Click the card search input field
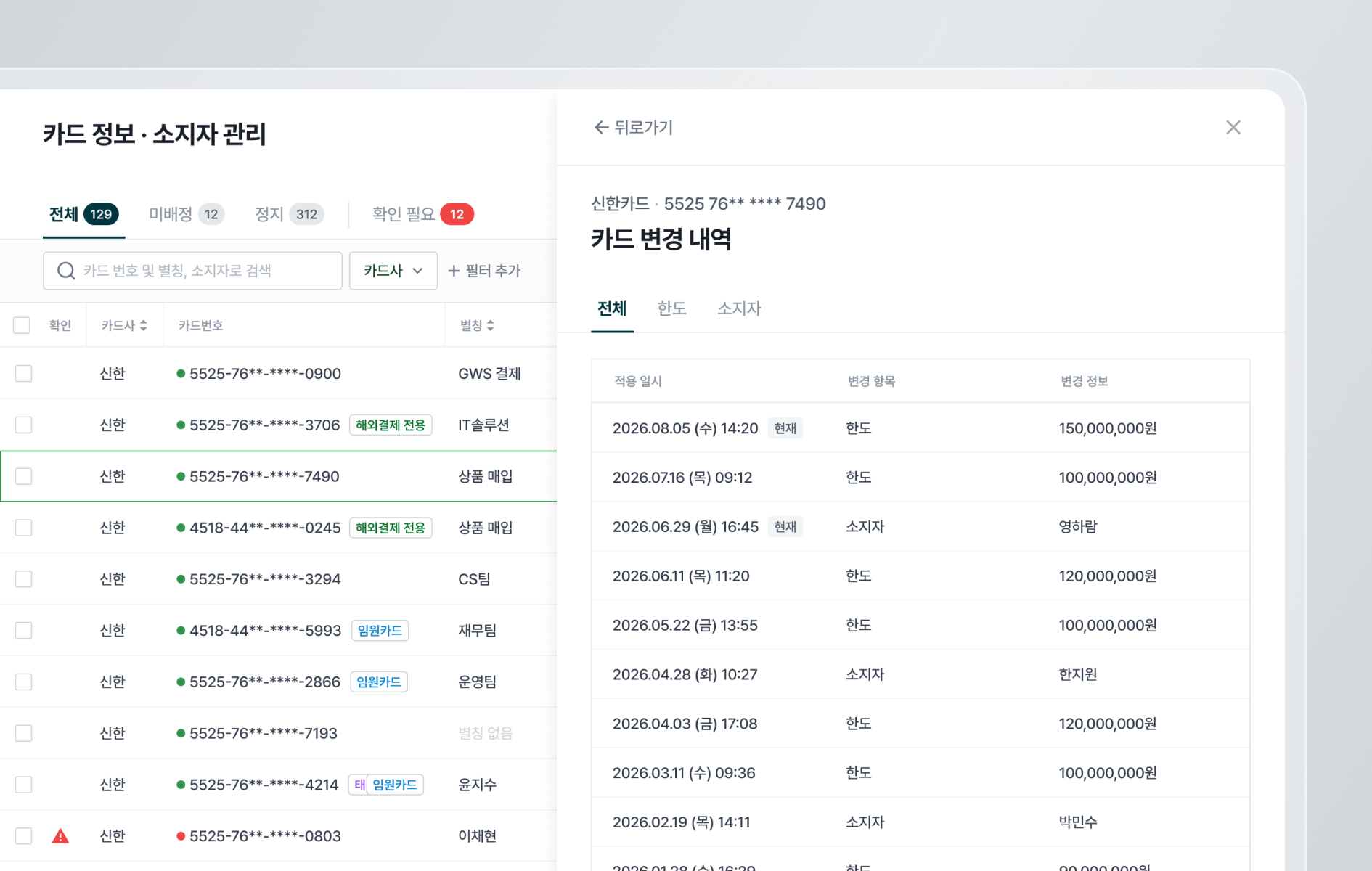Image resolution: width=1372 pixels, height=871 pixels. [x=192, y=271]
